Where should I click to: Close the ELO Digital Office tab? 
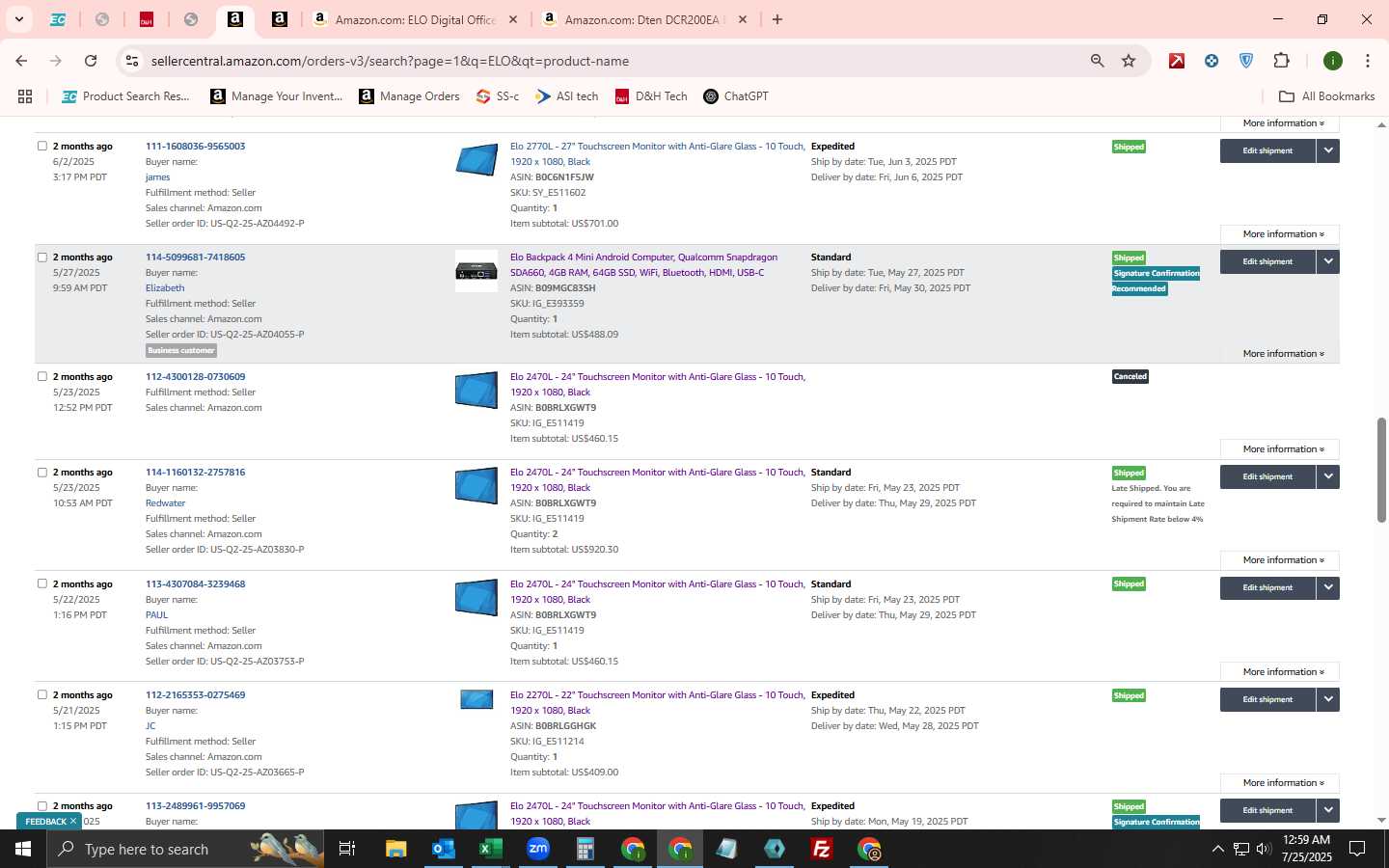pos(513,19)
